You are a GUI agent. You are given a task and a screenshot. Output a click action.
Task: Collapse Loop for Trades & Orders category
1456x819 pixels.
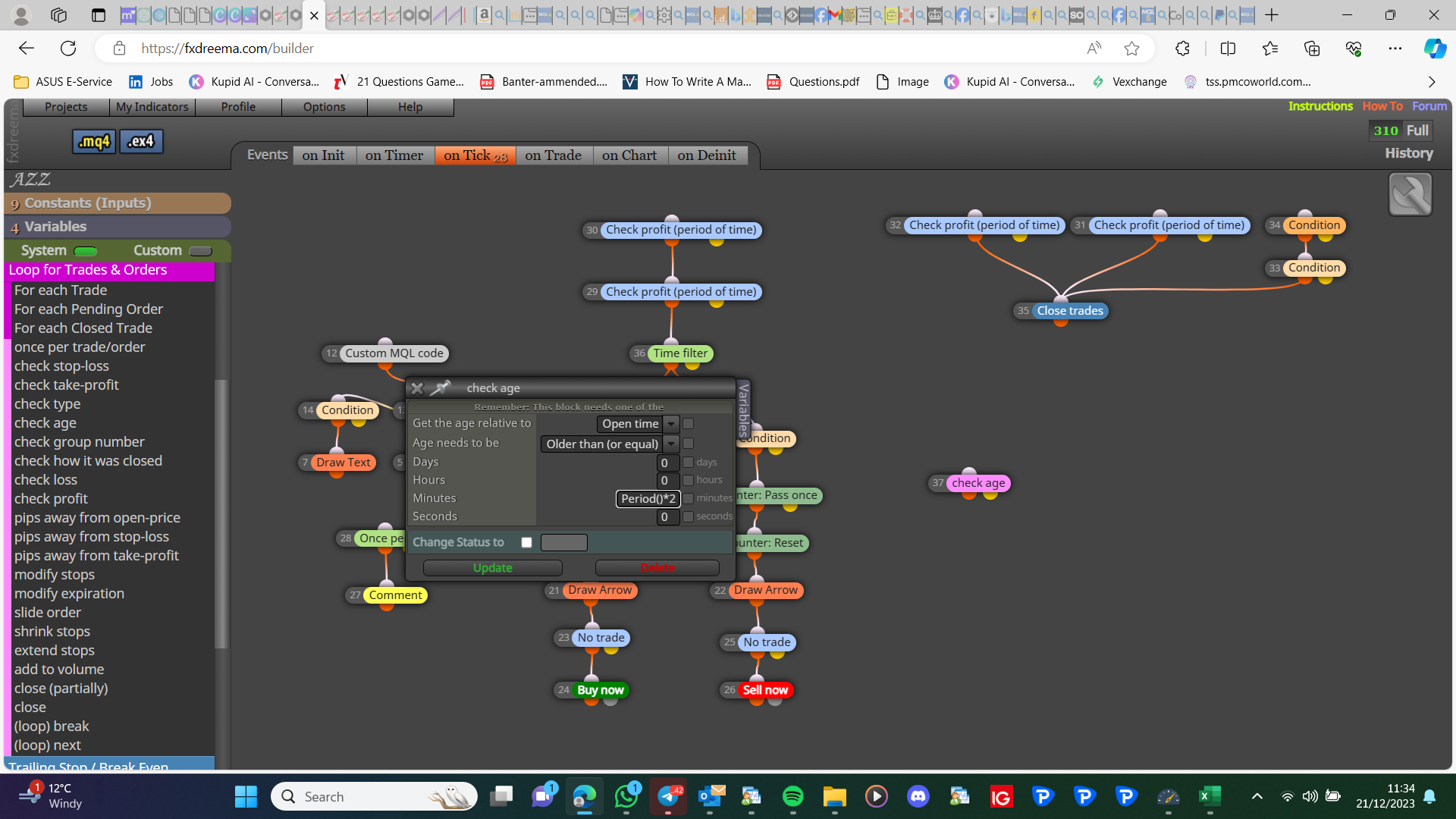[111, 270]
